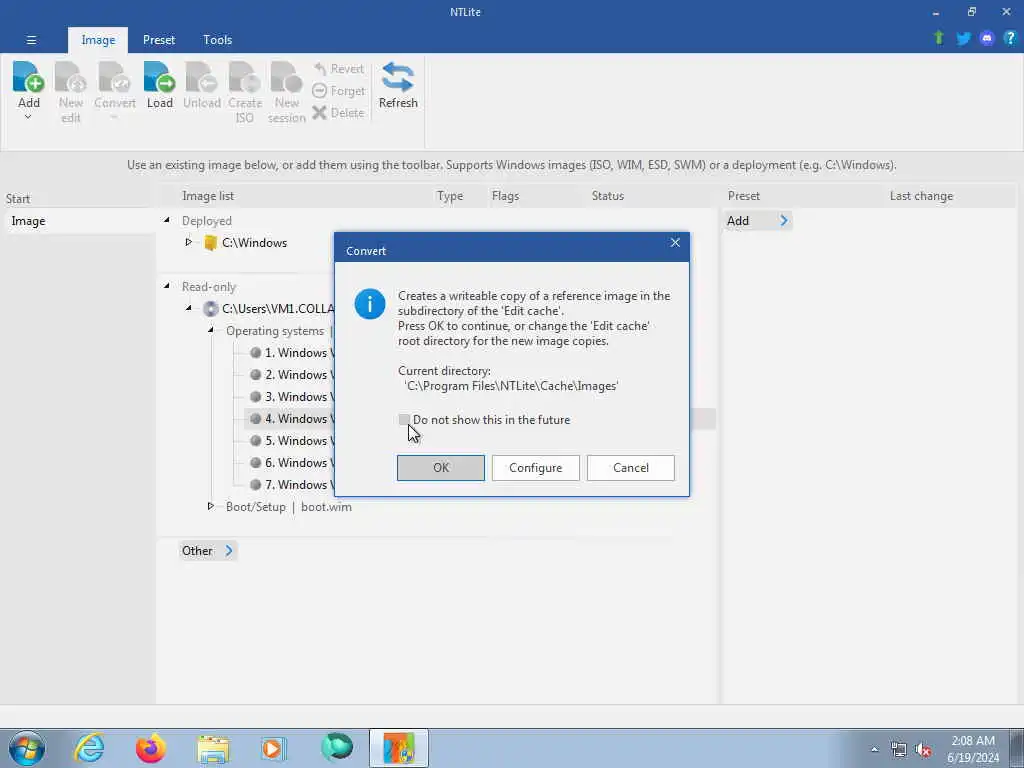Open Windows Media Player from the taskbar
Image resolution: width=1024 pixels, height=768 pixels.
click(274, 748)
